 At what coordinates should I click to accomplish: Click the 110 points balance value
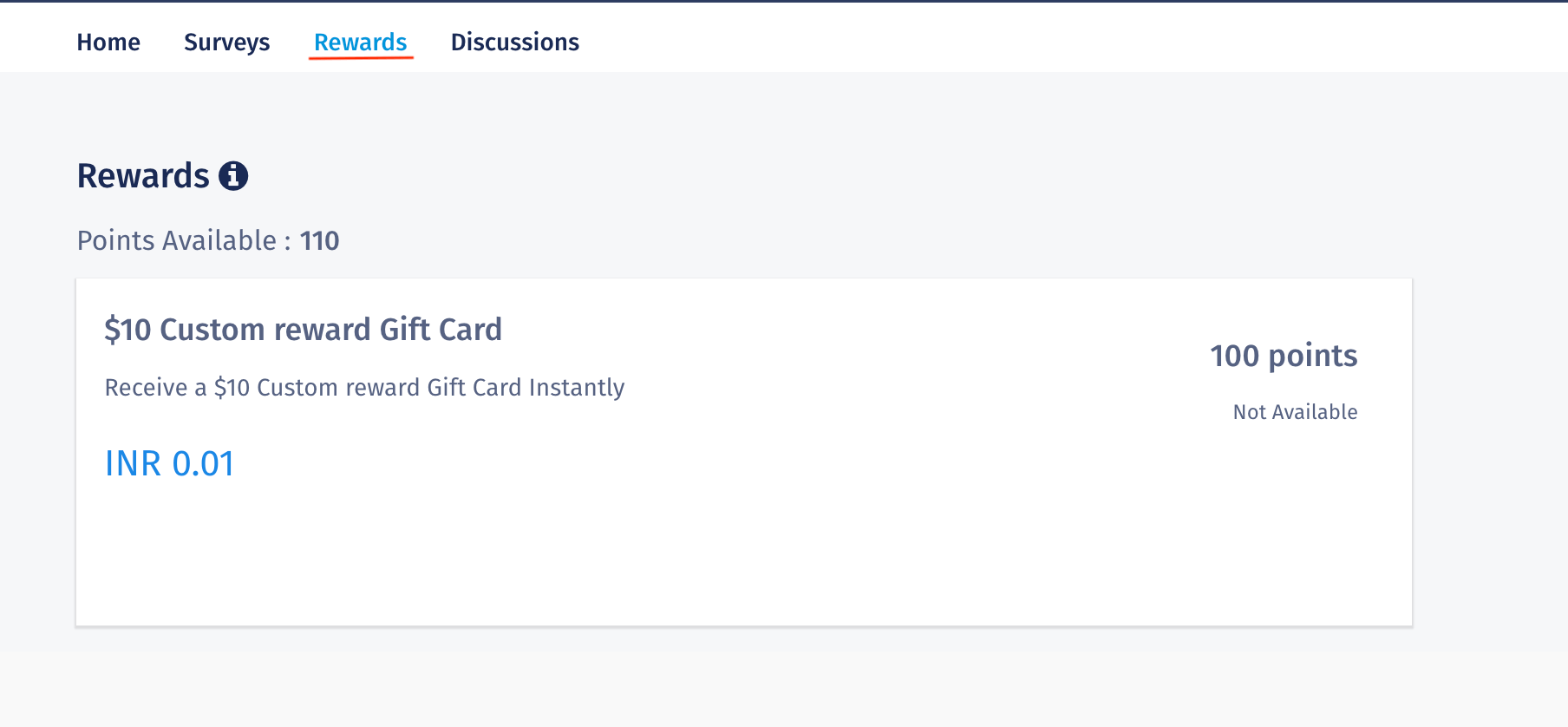pos(319,240)
